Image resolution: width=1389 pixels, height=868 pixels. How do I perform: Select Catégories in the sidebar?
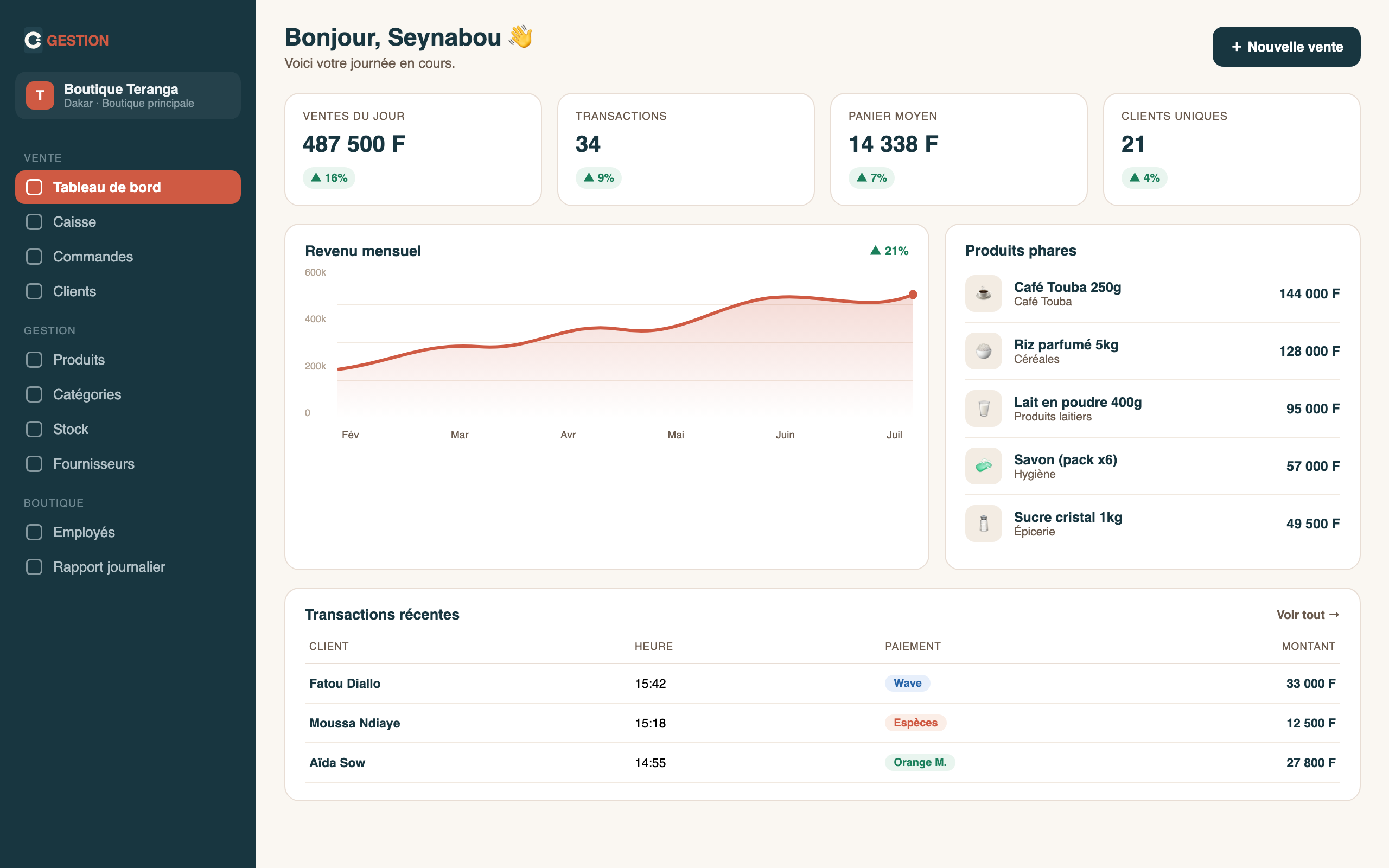(128, 394)
